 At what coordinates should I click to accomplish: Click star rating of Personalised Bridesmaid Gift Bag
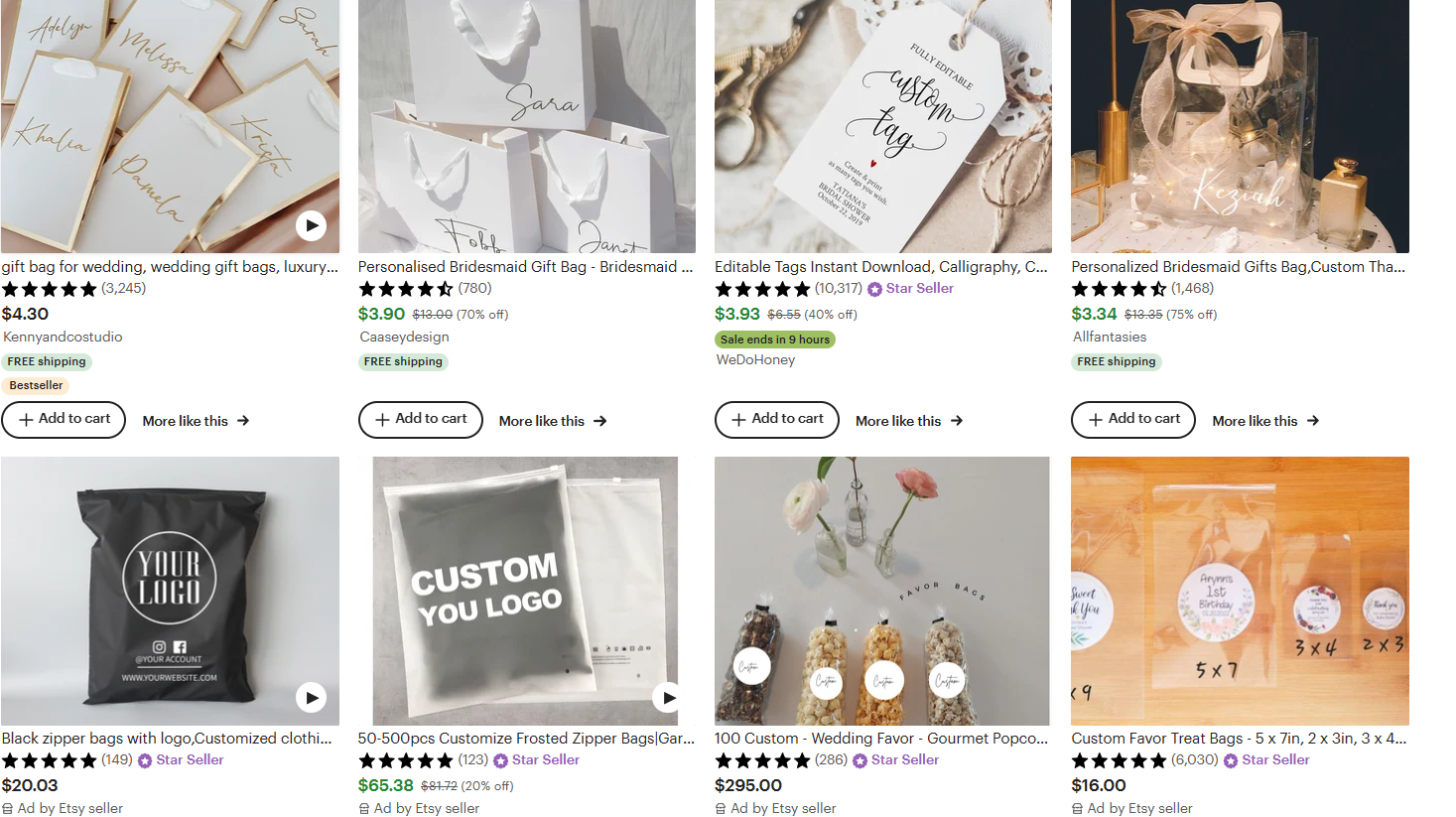[406, 289]
